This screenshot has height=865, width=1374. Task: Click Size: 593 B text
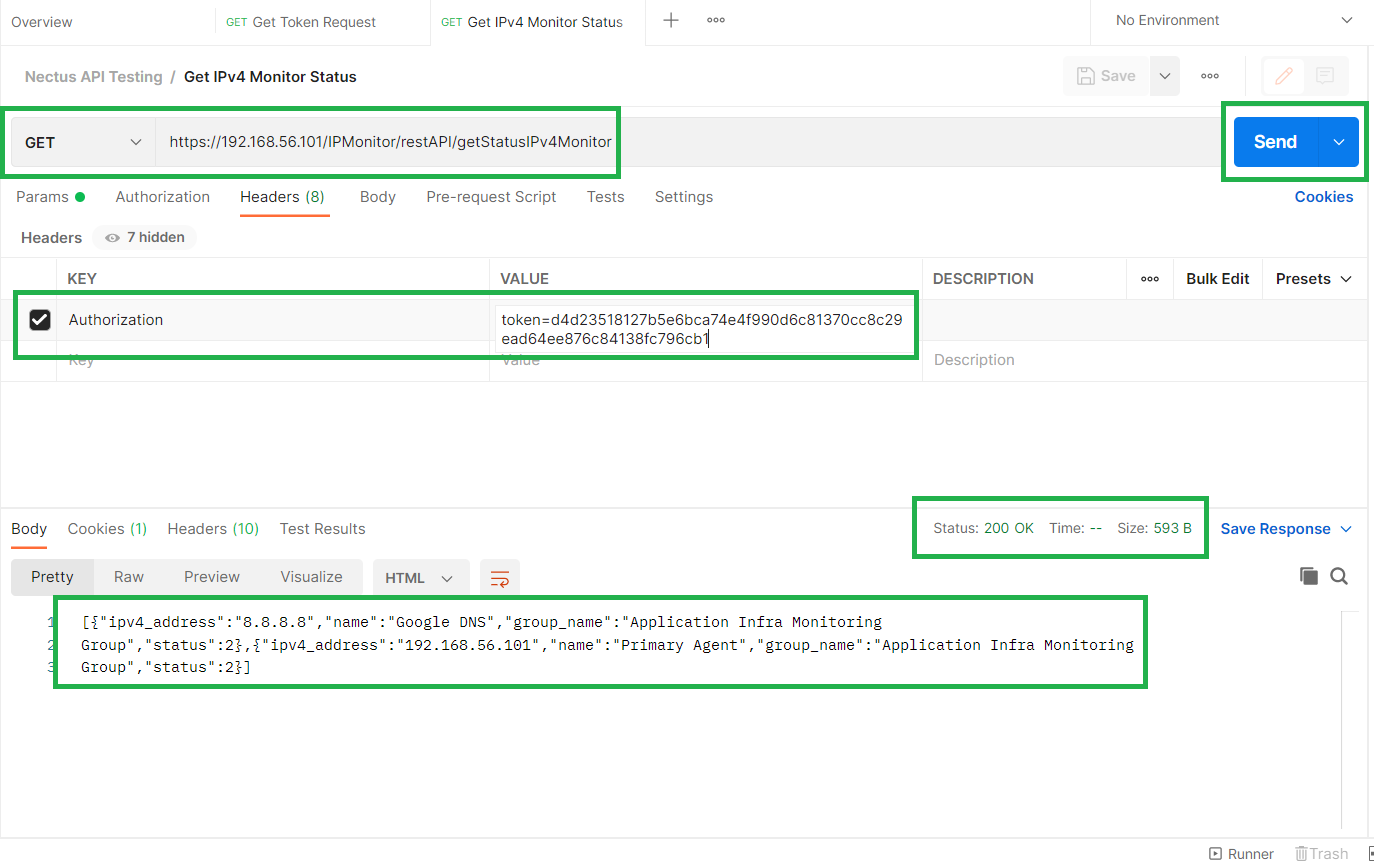tap(1154, 528)
